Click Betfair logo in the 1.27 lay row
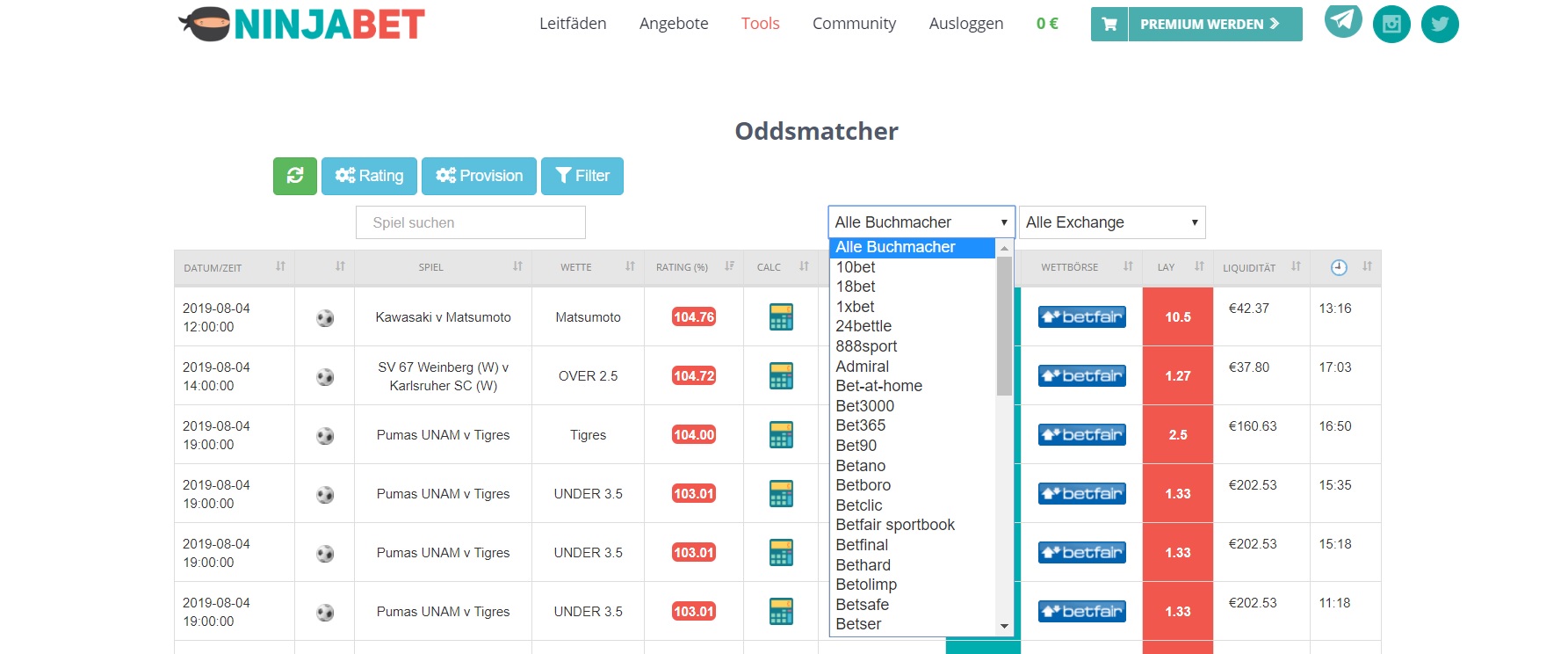 point(1081,376)
